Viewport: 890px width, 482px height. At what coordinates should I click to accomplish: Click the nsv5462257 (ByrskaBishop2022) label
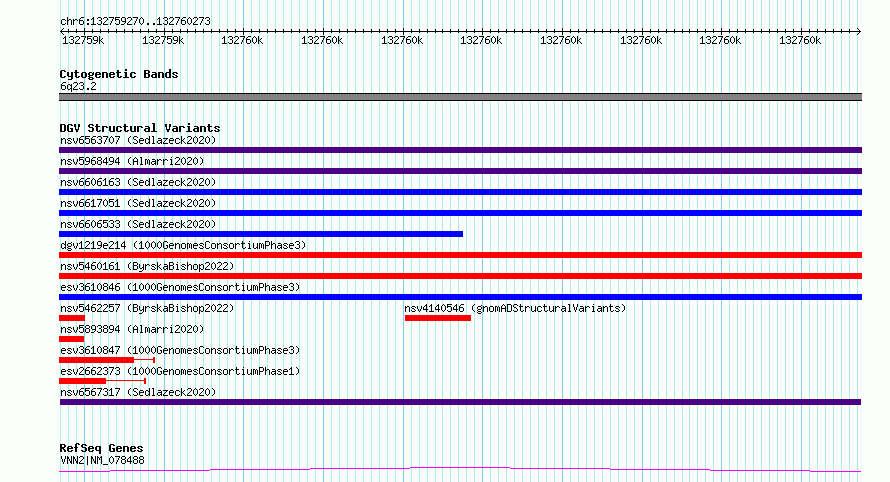pyautogui.click(x=147, y=308)
